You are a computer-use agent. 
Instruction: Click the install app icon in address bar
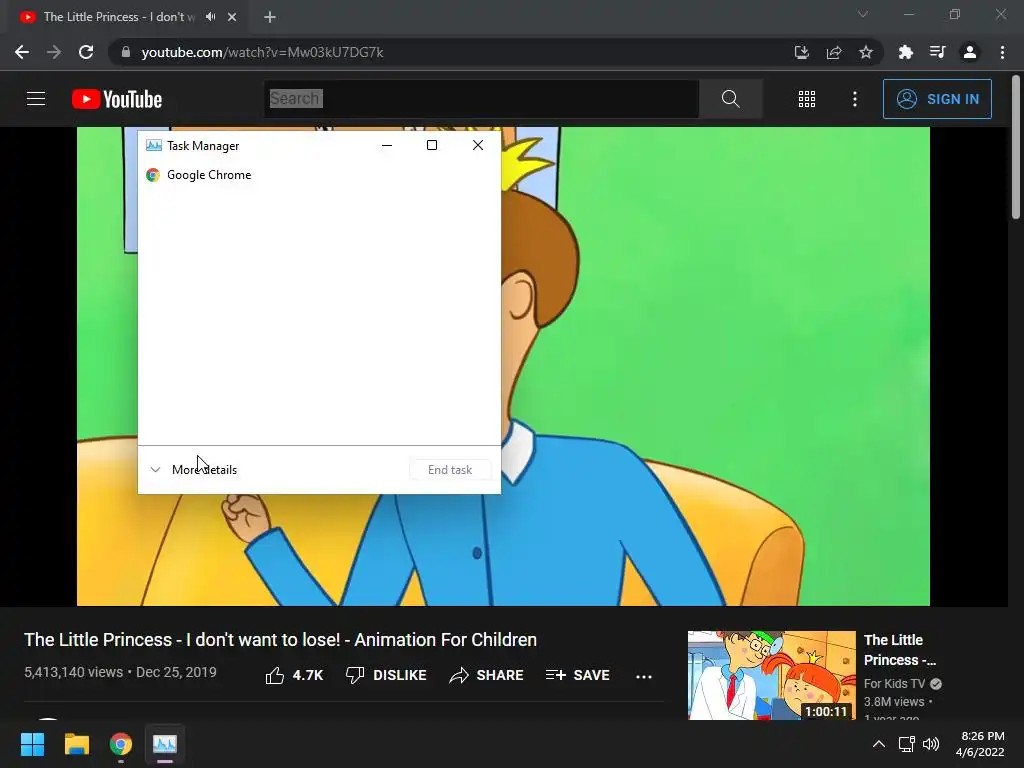[x=802, y=52]
